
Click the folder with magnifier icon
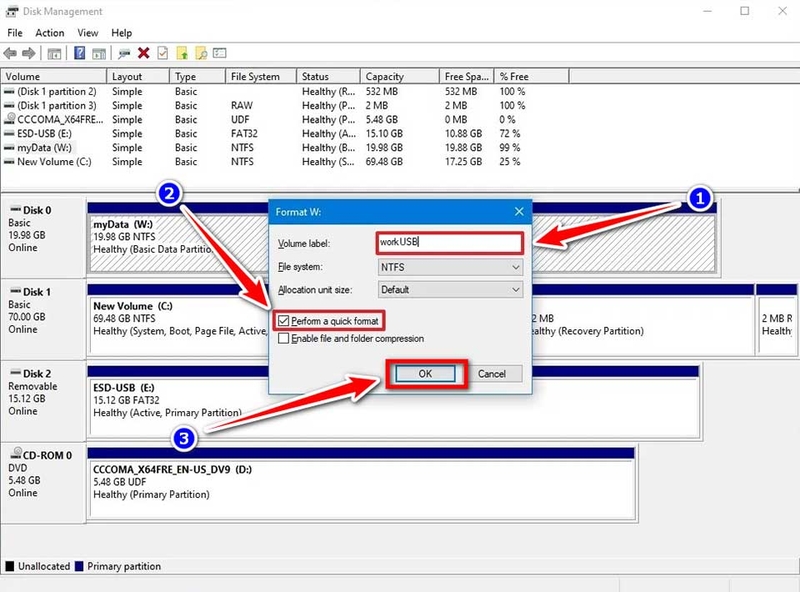[201, 53]
